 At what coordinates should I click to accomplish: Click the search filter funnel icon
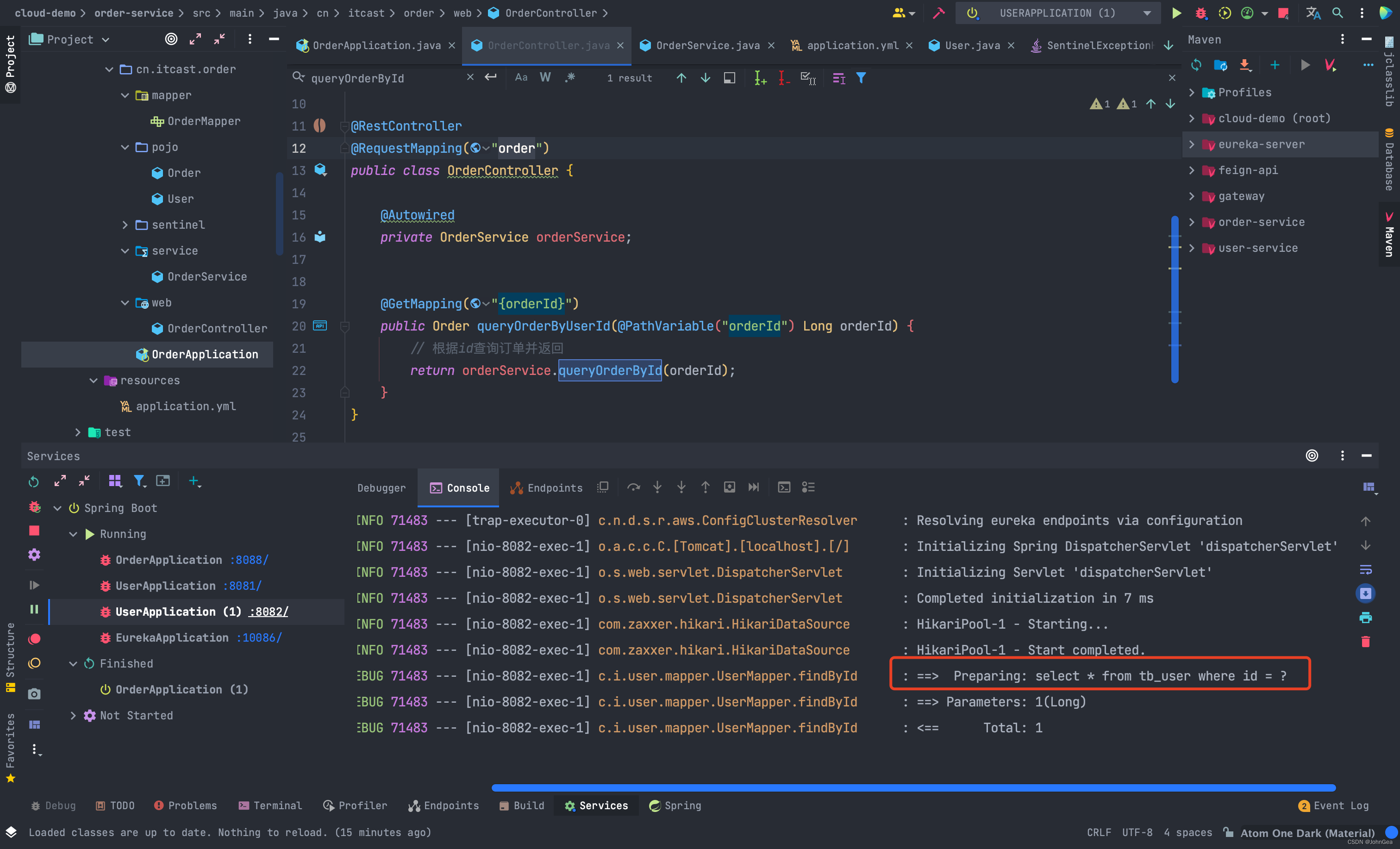(x=862, y=78)
